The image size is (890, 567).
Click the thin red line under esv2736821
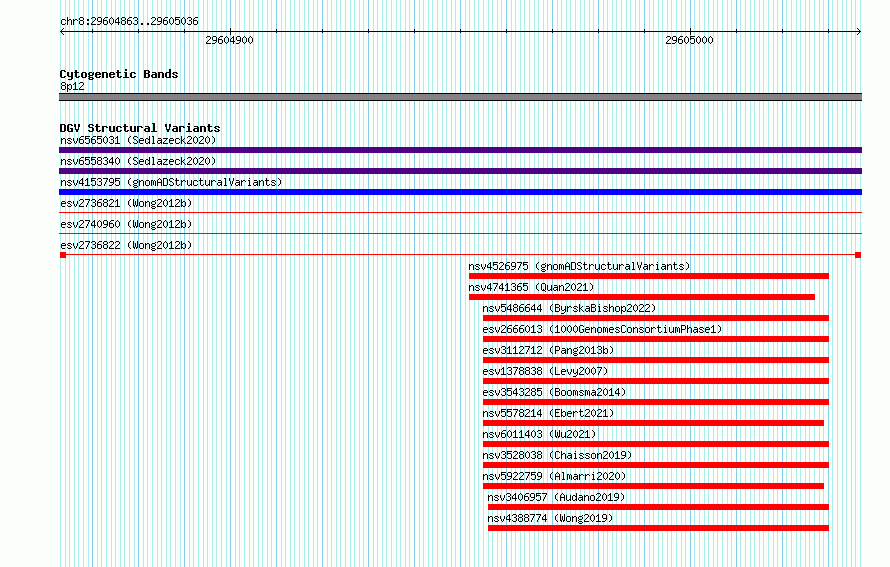(x=460, y=213)
